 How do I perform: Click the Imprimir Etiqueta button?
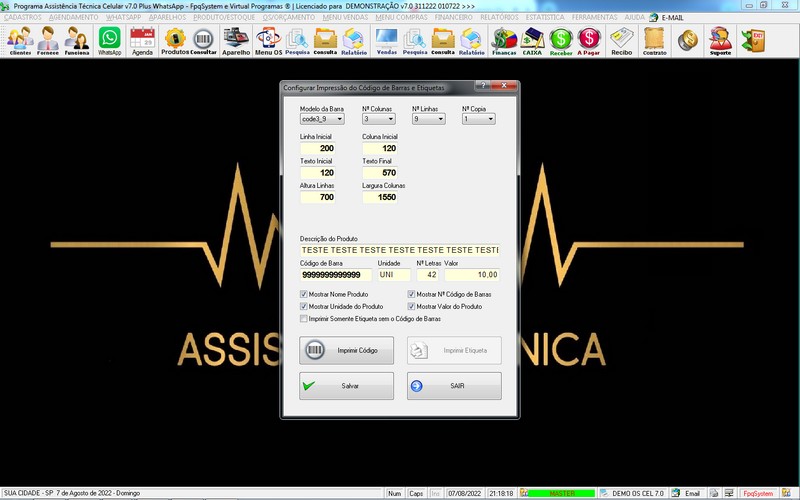[454, 351]
